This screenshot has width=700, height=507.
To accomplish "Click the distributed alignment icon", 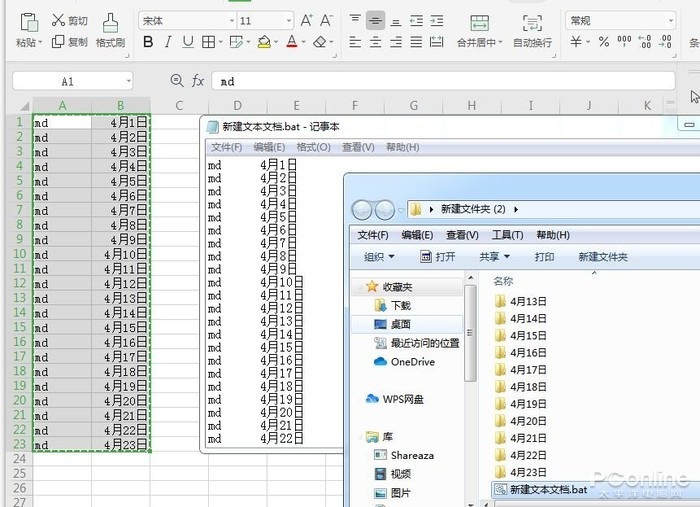I will click(x=436, y=42).
